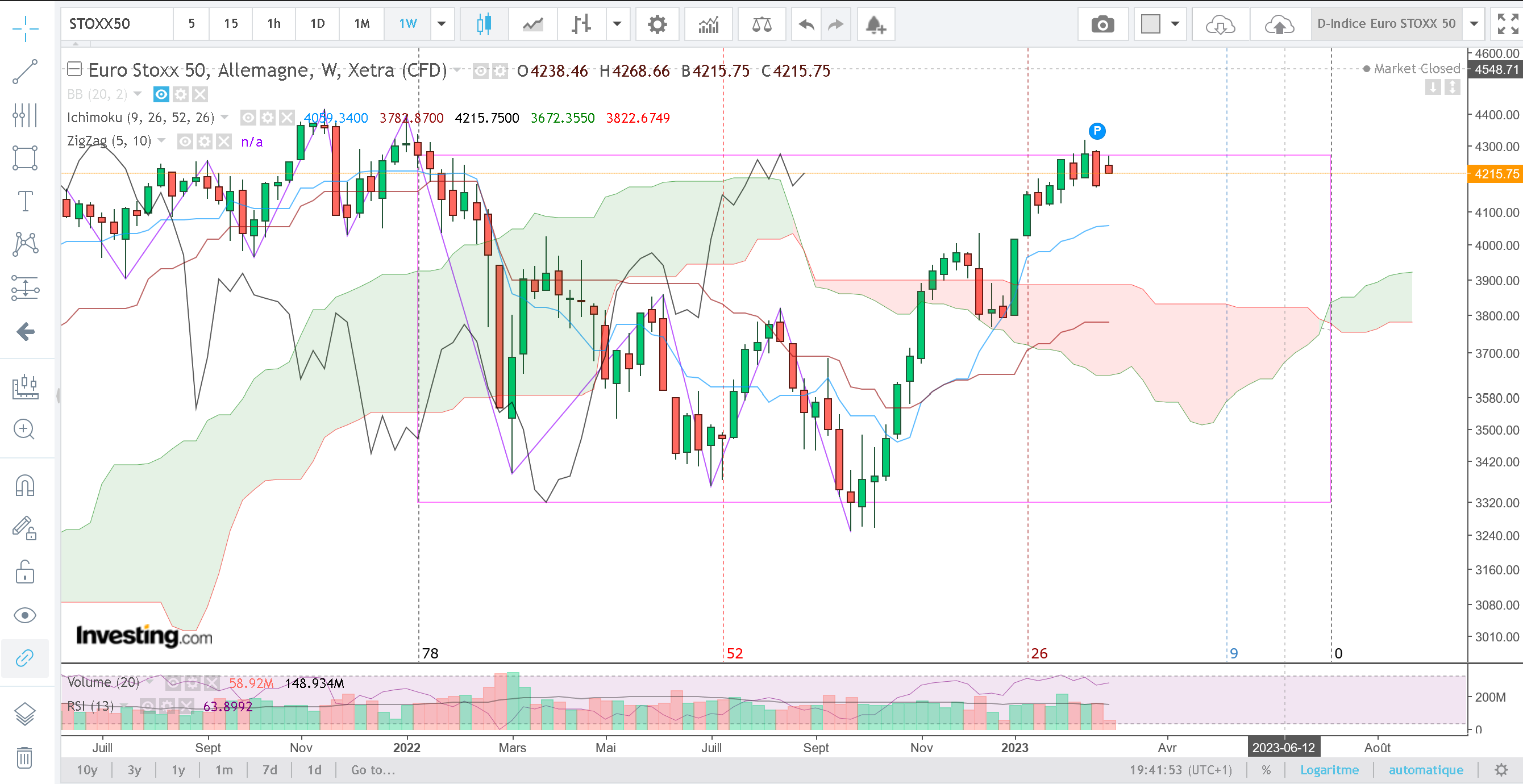Click the STOXX50 symbol input field
This screenshot has height=784, width=1523.
tap(117, 24)
